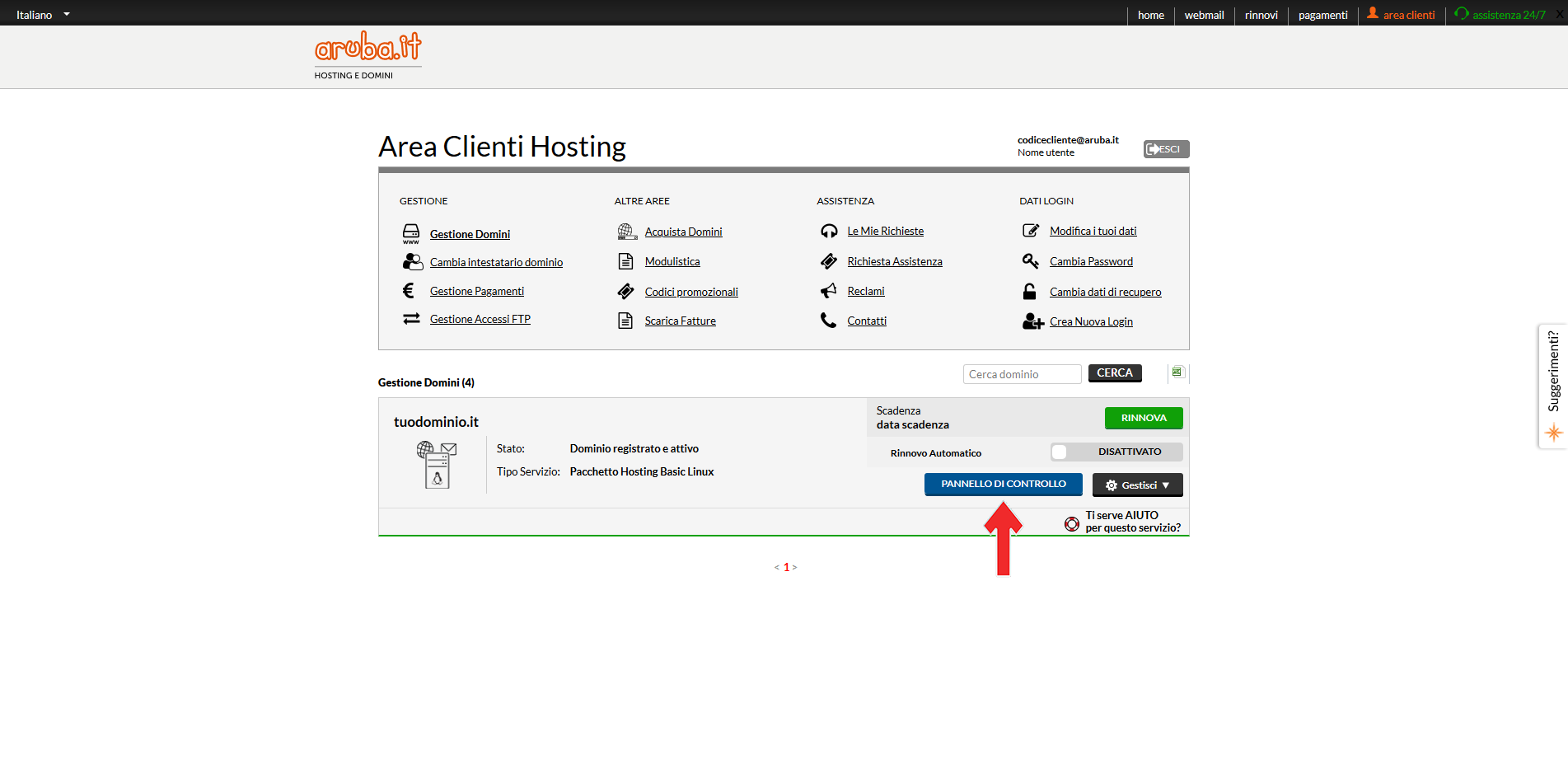Click the codicecliente@aruba.it username text
Screen dimensions: 1568x773
point(1068,139)
